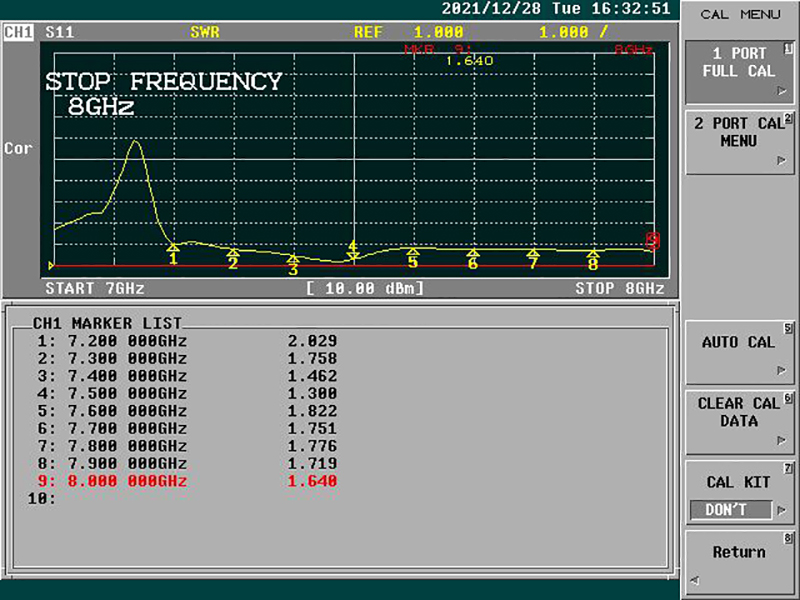Select marker 3 triangle on the trace

[x=293, y=259]
